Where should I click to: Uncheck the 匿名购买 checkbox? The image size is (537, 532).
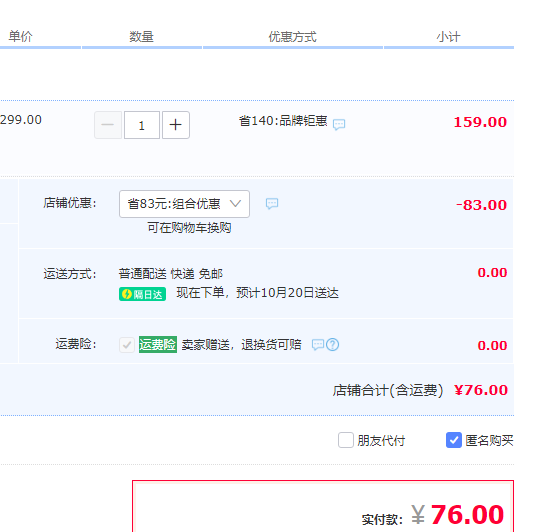click(454, 440)
